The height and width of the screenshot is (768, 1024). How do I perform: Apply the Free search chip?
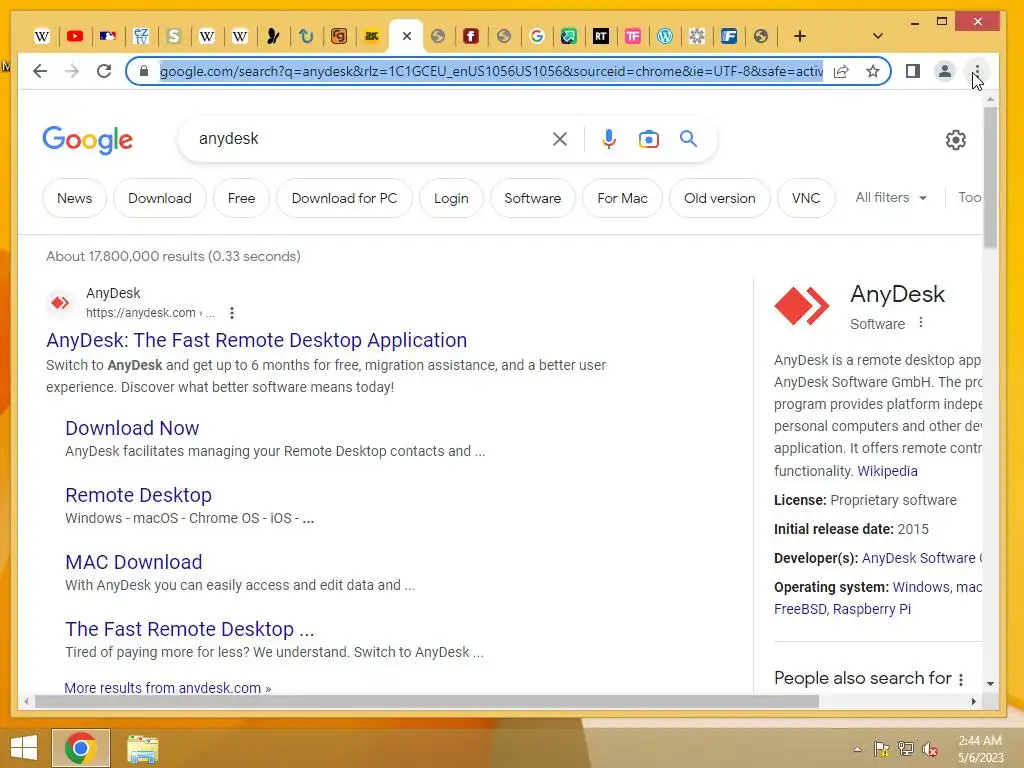coord(241,198)
